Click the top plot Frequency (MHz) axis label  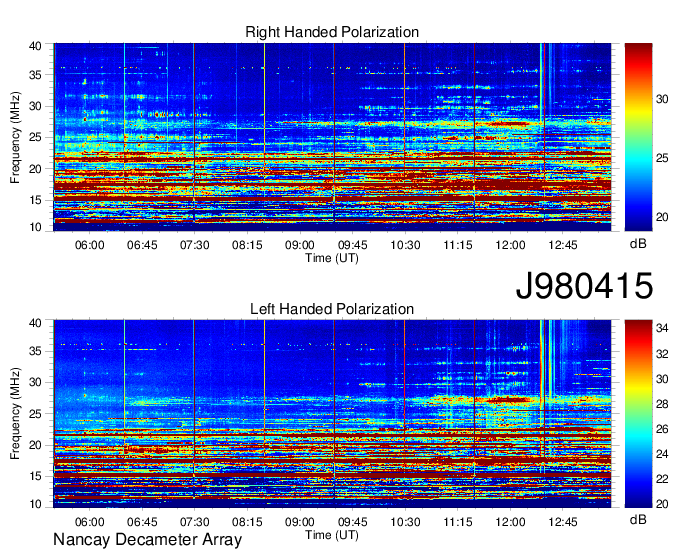click(x=15, y=137)
